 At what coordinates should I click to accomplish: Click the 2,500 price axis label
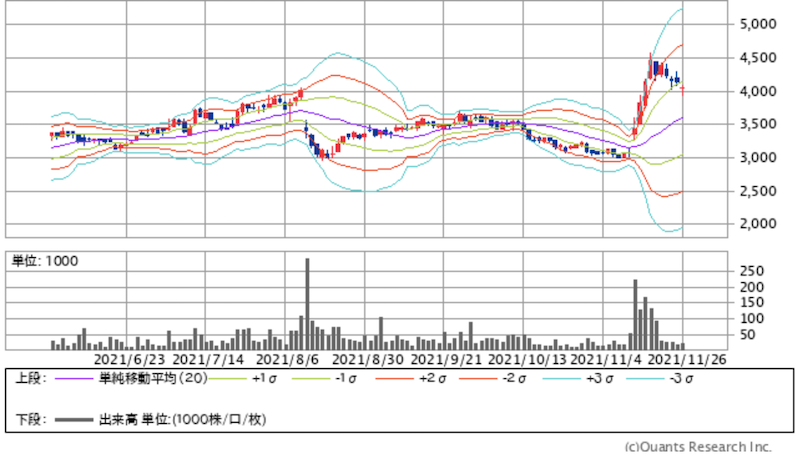click(758, 191)
